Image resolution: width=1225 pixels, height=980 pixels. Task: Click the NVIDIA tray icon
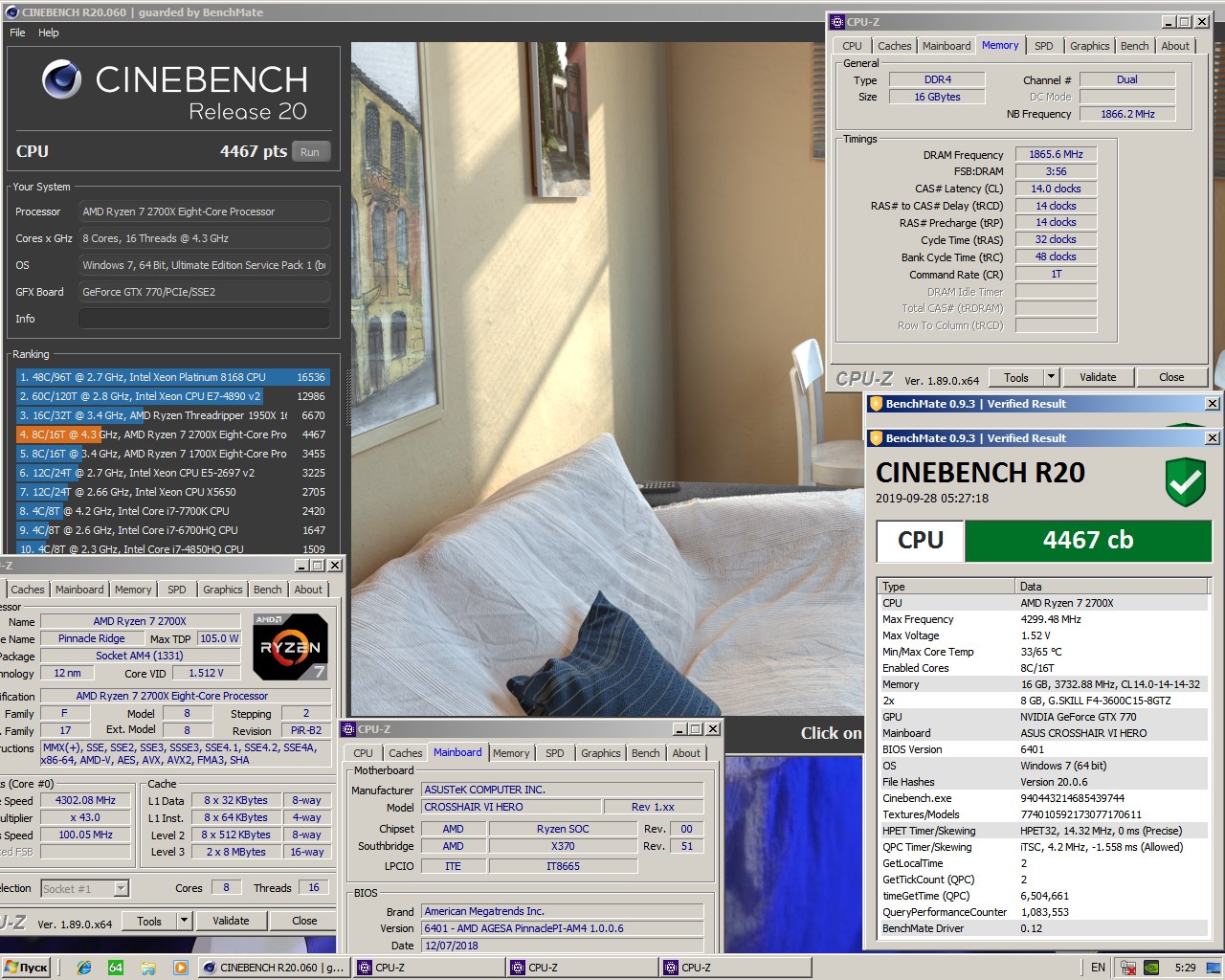(x=1152, y=968)
